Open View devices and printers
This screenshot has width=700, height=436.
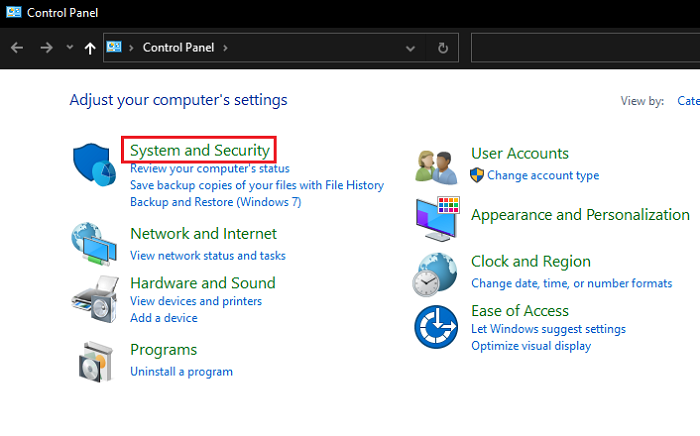point(196,301)
